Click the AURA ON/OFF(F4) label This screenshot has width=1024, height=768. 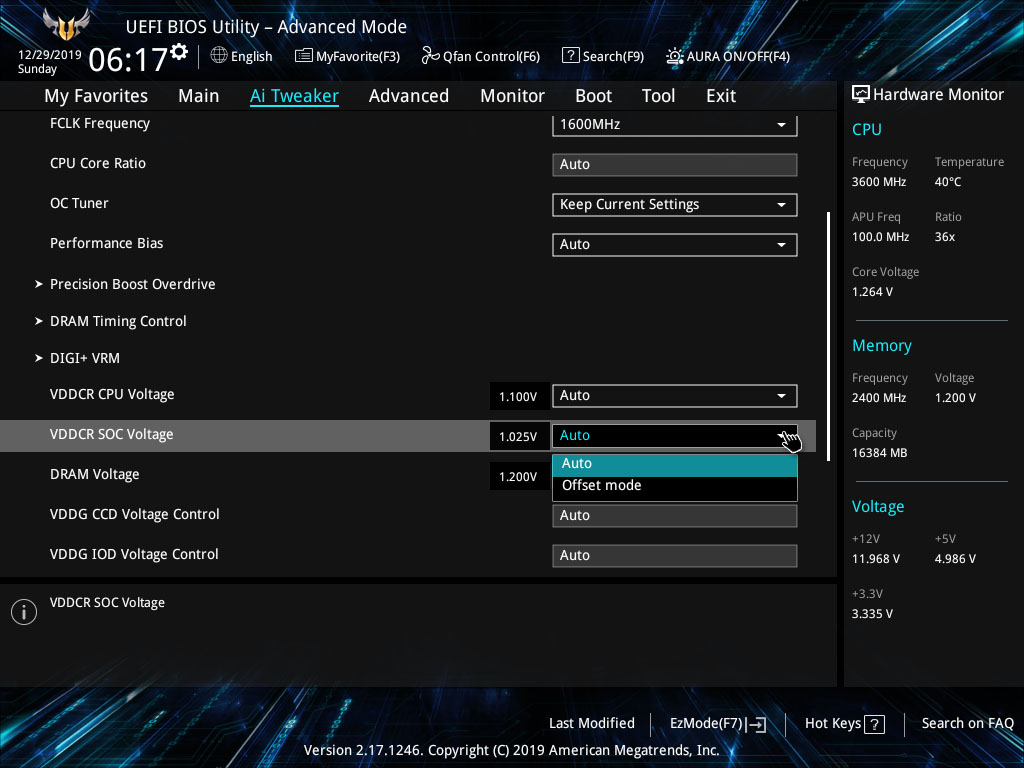(x=738, y=57)
